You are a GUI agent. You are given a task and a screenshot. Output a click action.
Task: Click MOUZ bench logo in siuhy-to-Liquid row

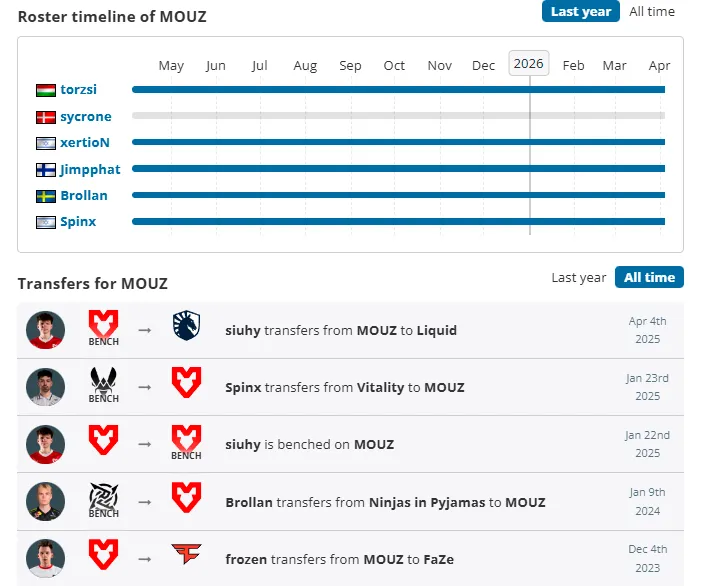(103, 328)
